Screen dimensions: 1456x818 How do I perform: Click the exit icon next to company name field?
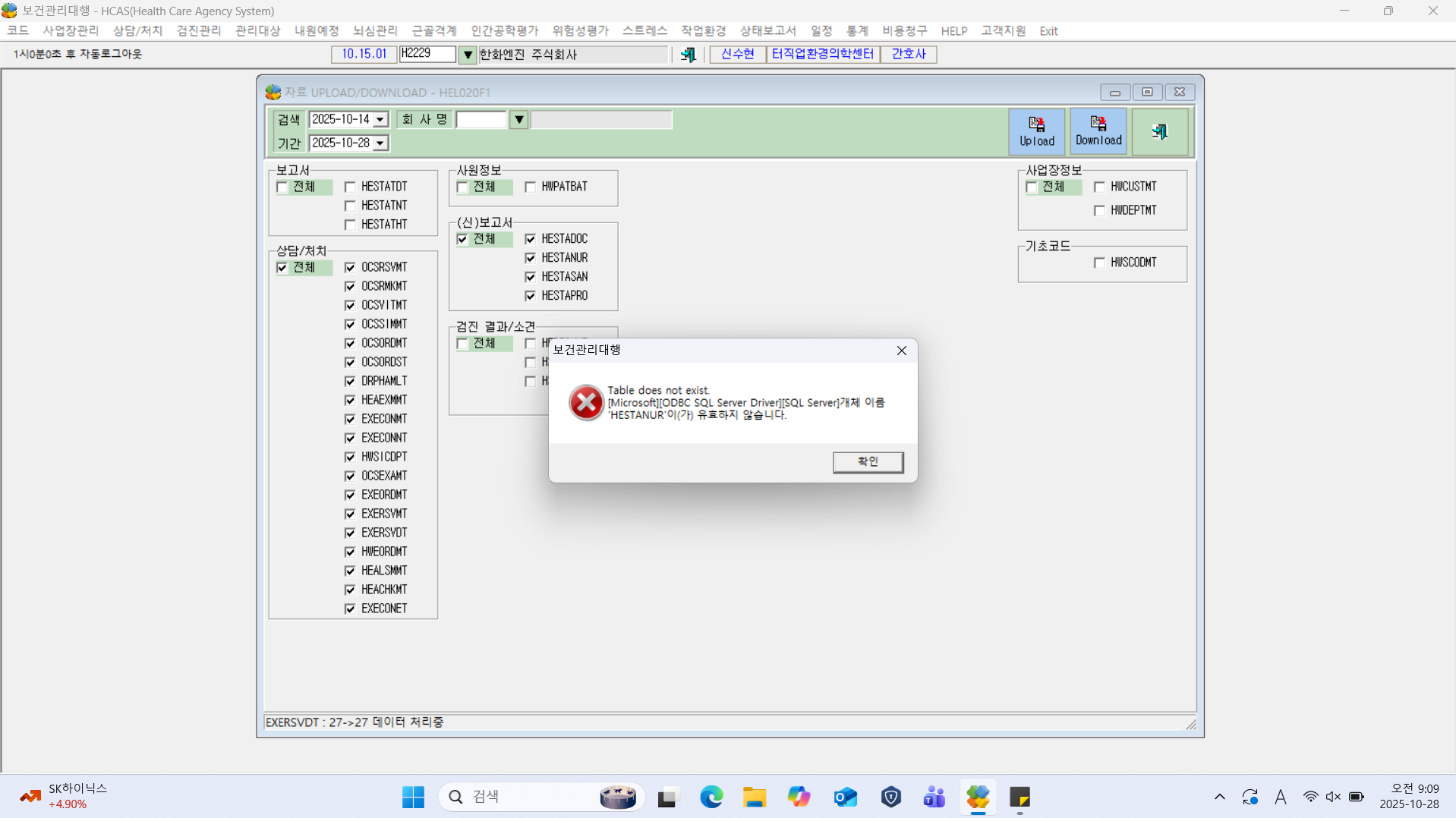click(x=688, y=55)
